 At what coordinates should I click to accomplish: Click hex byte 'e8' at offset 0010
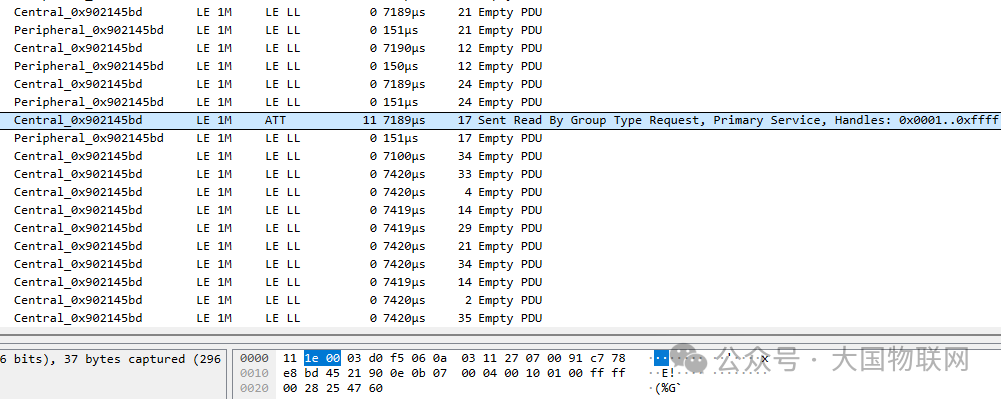point(290,373)
